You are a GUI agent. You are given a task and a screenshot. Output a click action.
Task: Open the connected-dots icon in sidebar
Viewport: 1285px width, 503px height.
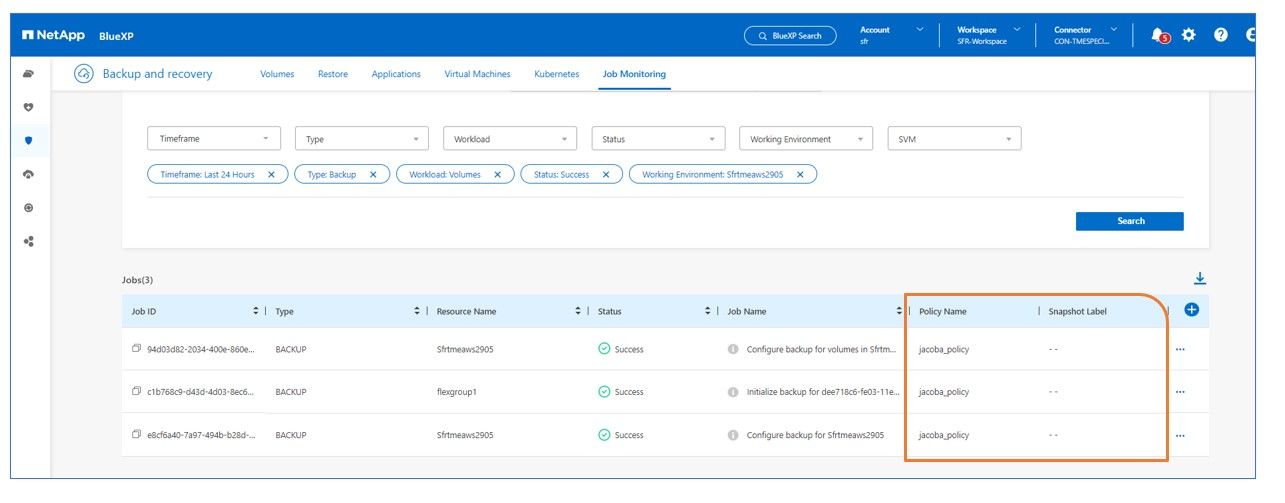click(x=28, y=241)
